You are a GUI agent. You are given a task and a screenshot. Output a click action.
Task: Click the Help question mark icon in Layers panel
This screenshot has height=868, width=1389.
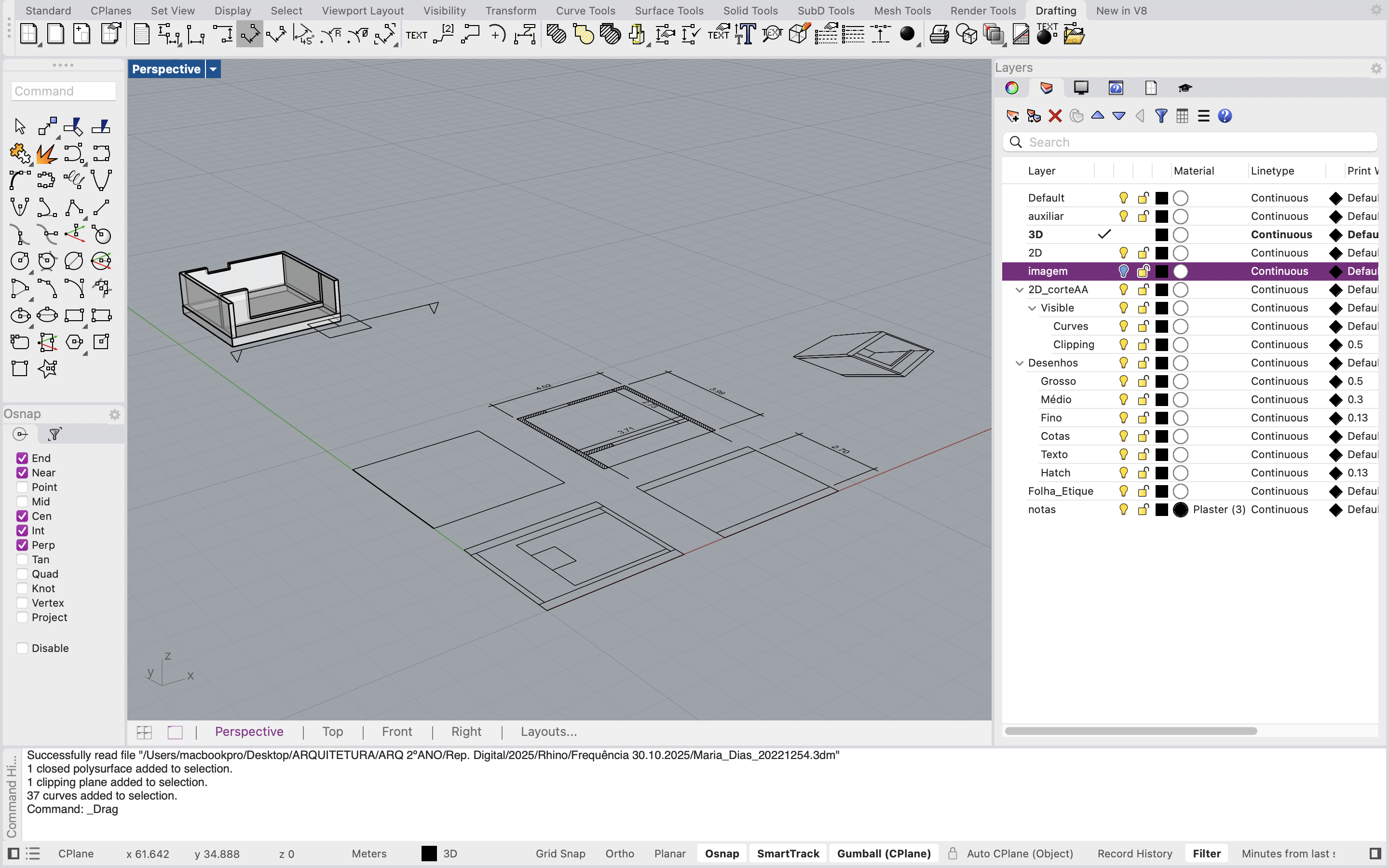click(1225, 116)
